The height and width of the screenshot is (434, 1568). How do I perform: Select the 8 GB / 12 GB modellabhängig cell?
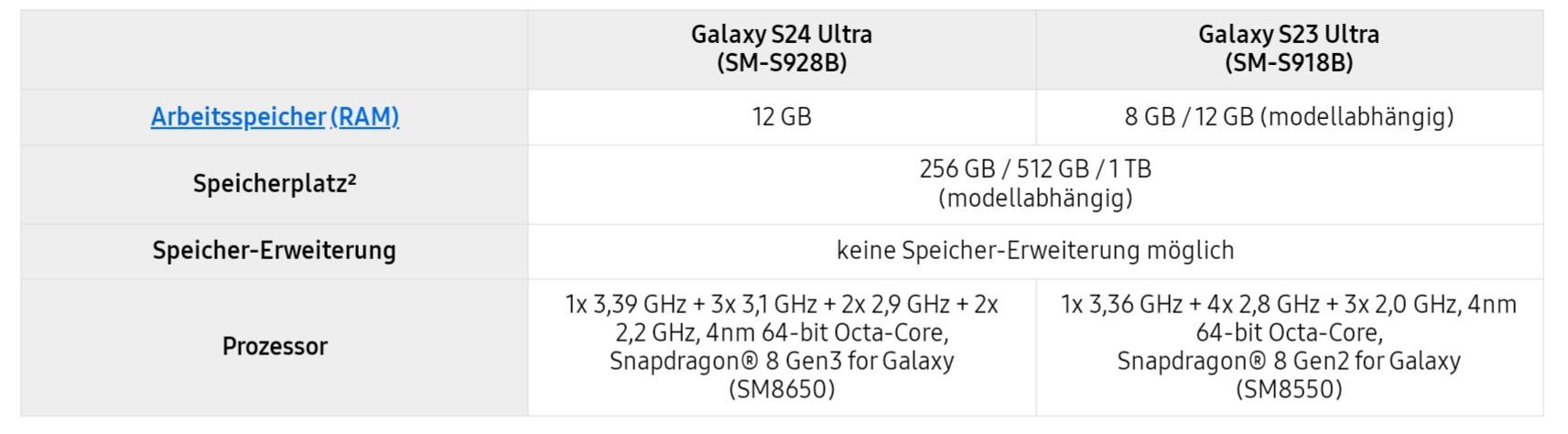1289,117
